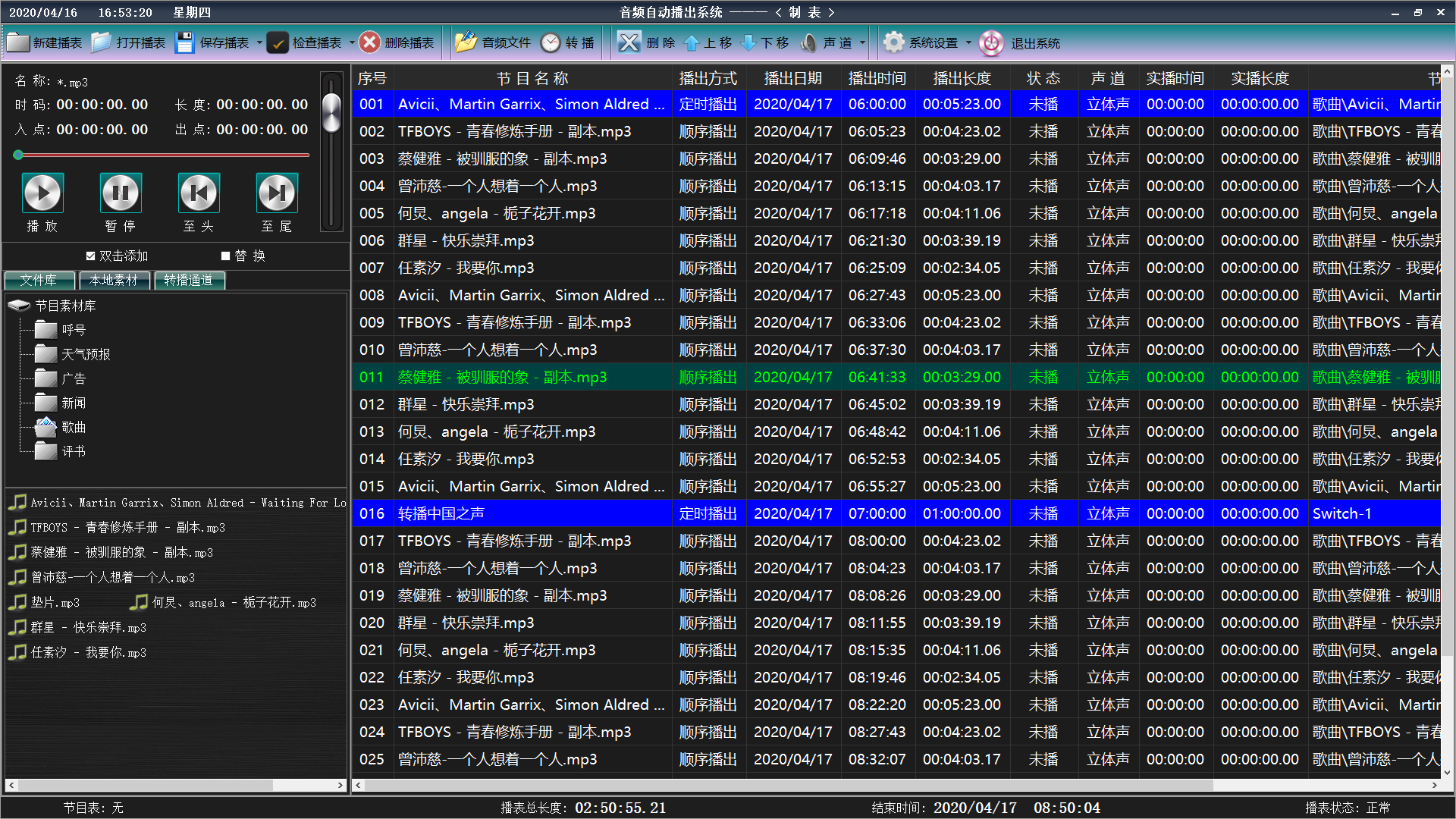The height and width of the screenshot is (819, 1456).
Task: Click playlist vertical scrollbar down arrow
Action: tap(1448, 773)
